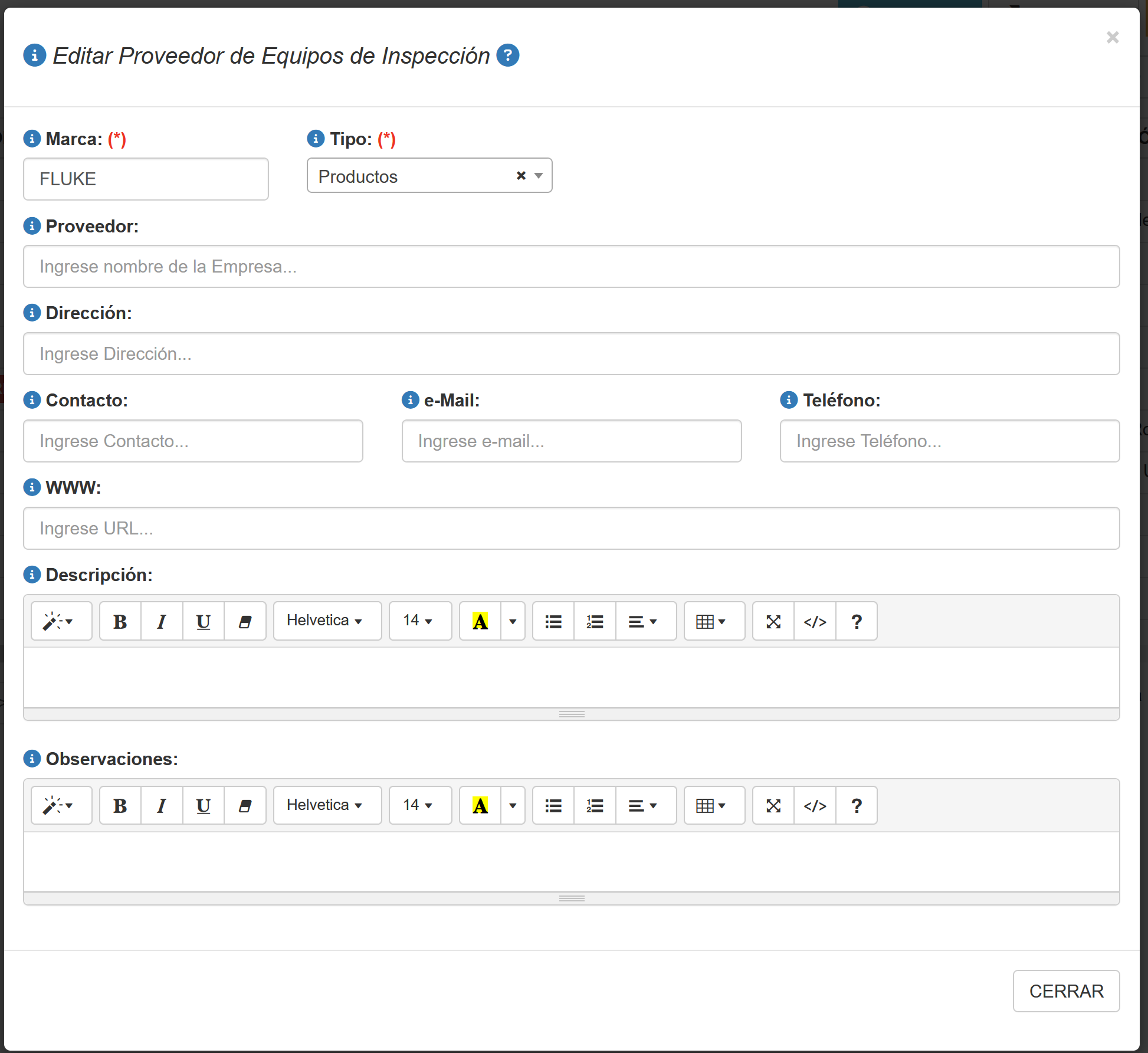The image size is (1148, 1053).
Task: Expand font size 14 dropdown in Observaciones
Action: (419, 806)
